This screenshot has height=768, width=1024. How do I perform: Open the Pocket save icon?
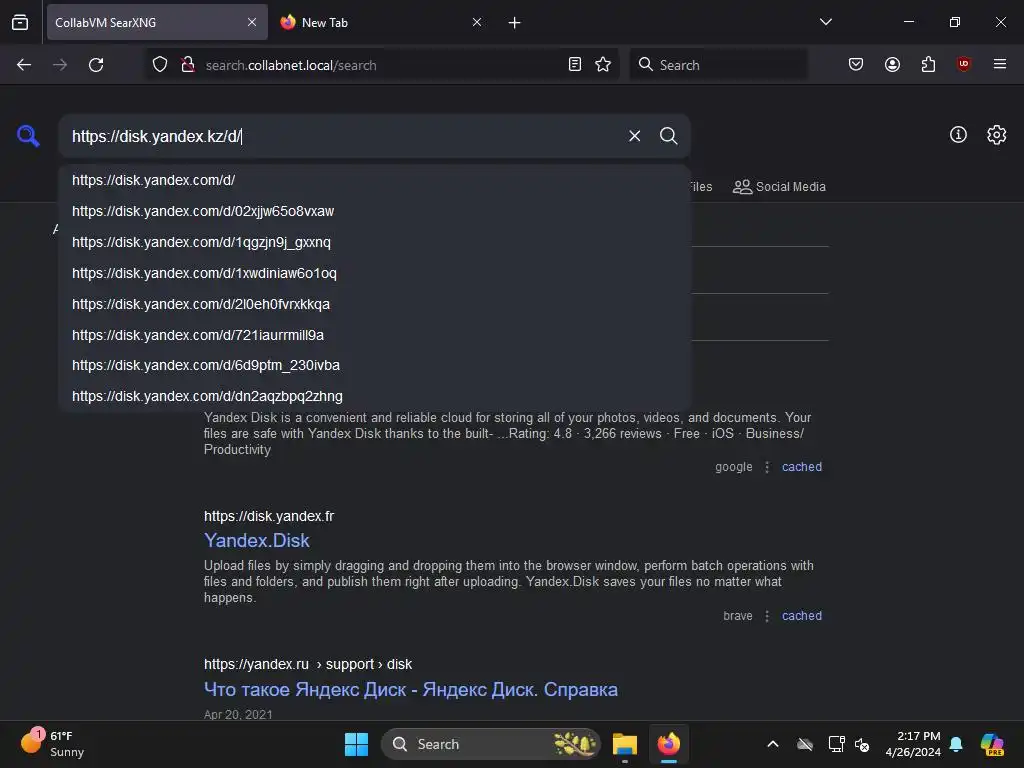(x=856, y=64)
